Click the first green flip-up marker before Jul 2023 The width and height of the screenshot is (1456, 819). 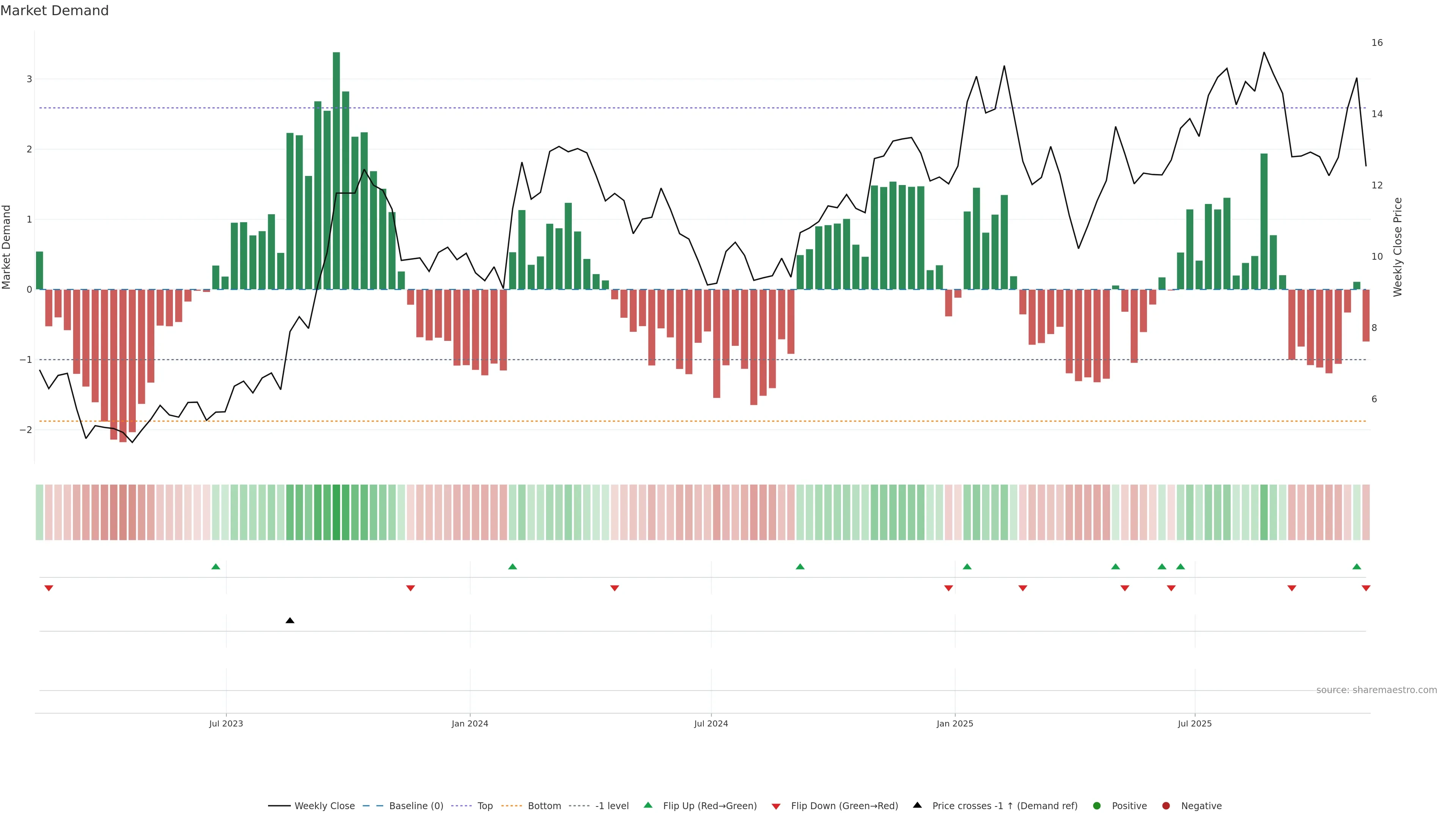[x=215, y=566]
